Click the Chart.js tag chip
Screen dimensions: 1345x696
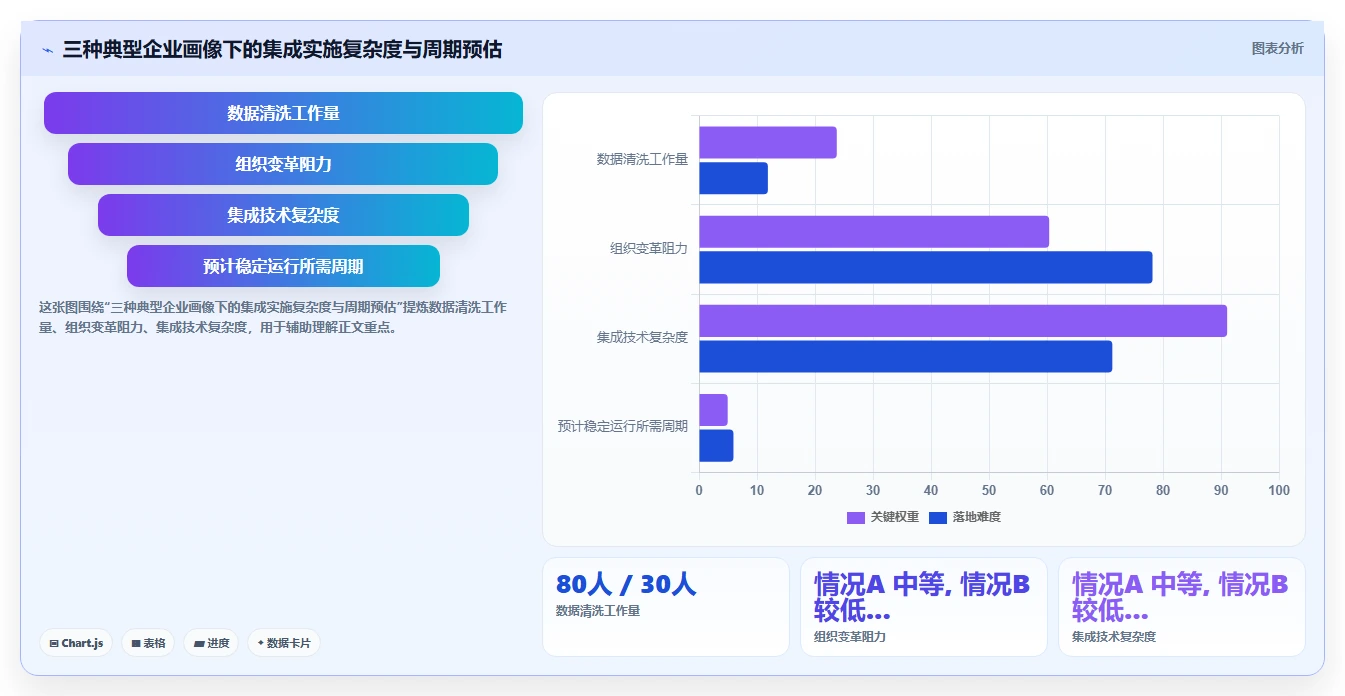pos(76,643)
